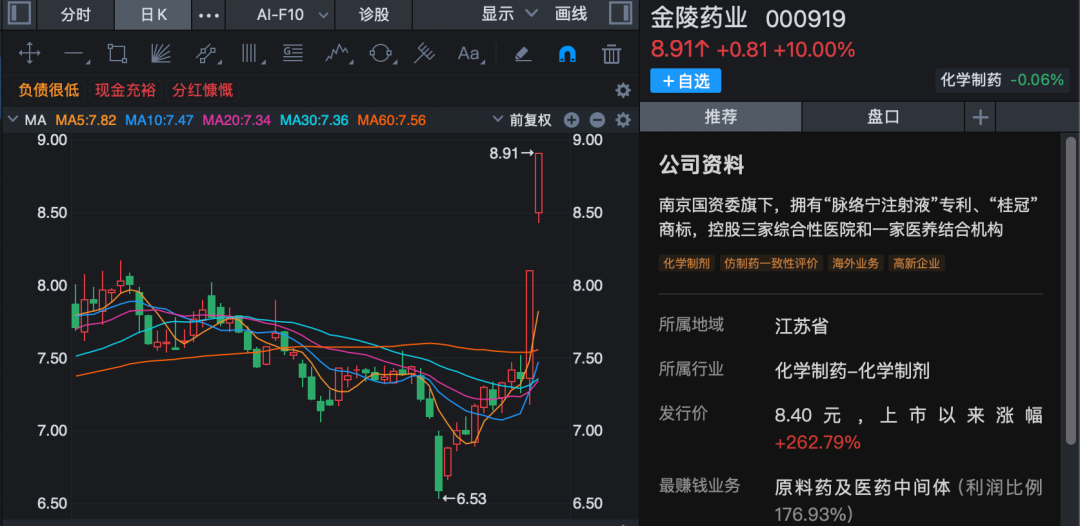Open the 显示 dropdown menu
The height and width of the screenshot is (526, 1080).
(x=509, y=14)
